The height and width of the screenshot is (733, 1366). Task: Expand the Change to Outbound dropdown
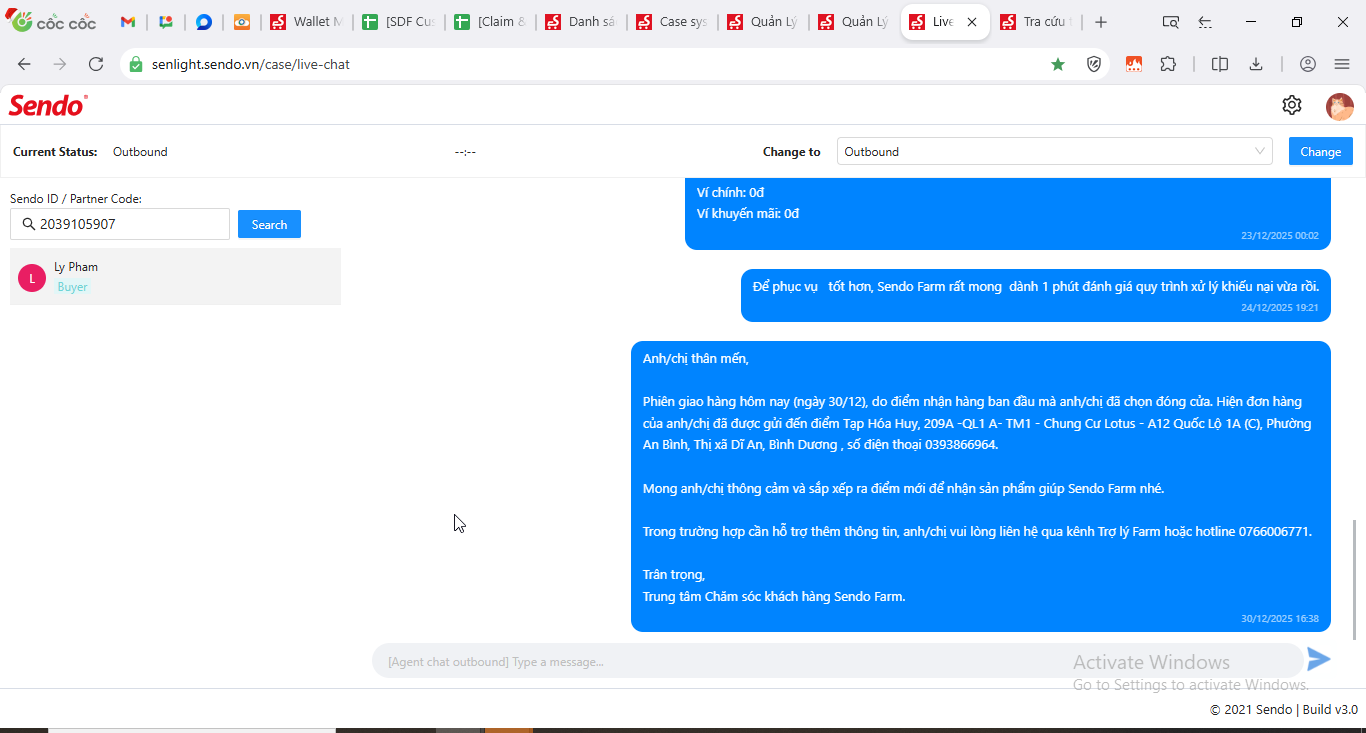[1054, 151]
